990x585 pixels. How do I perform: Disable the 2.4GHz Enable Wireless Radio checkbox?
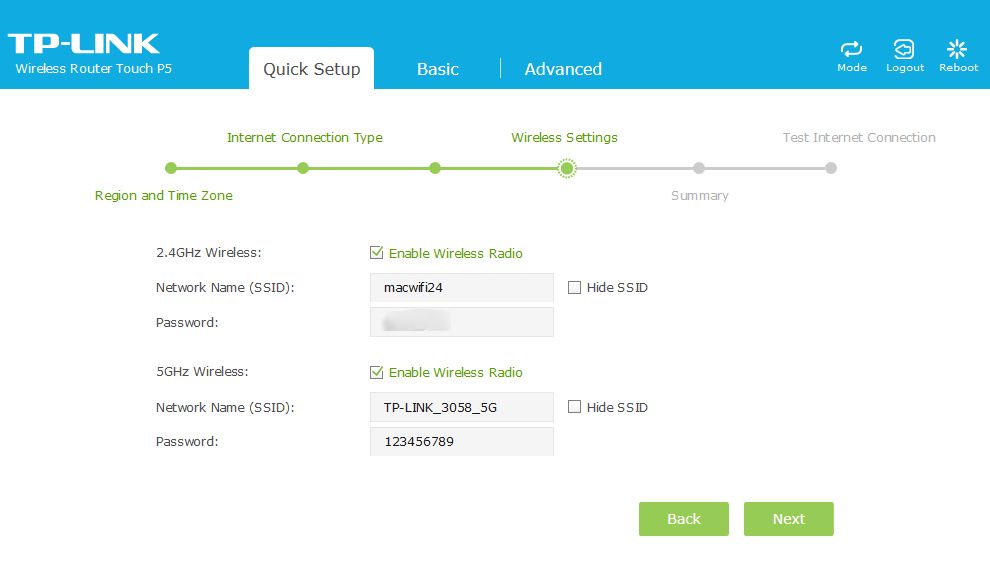click(x=376, y=253)
